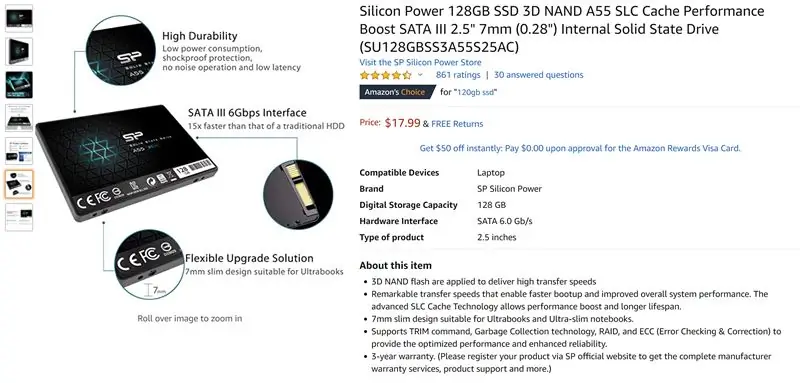Click the FREE Returns link
The image size is (800, 383).
pos(457,123)
